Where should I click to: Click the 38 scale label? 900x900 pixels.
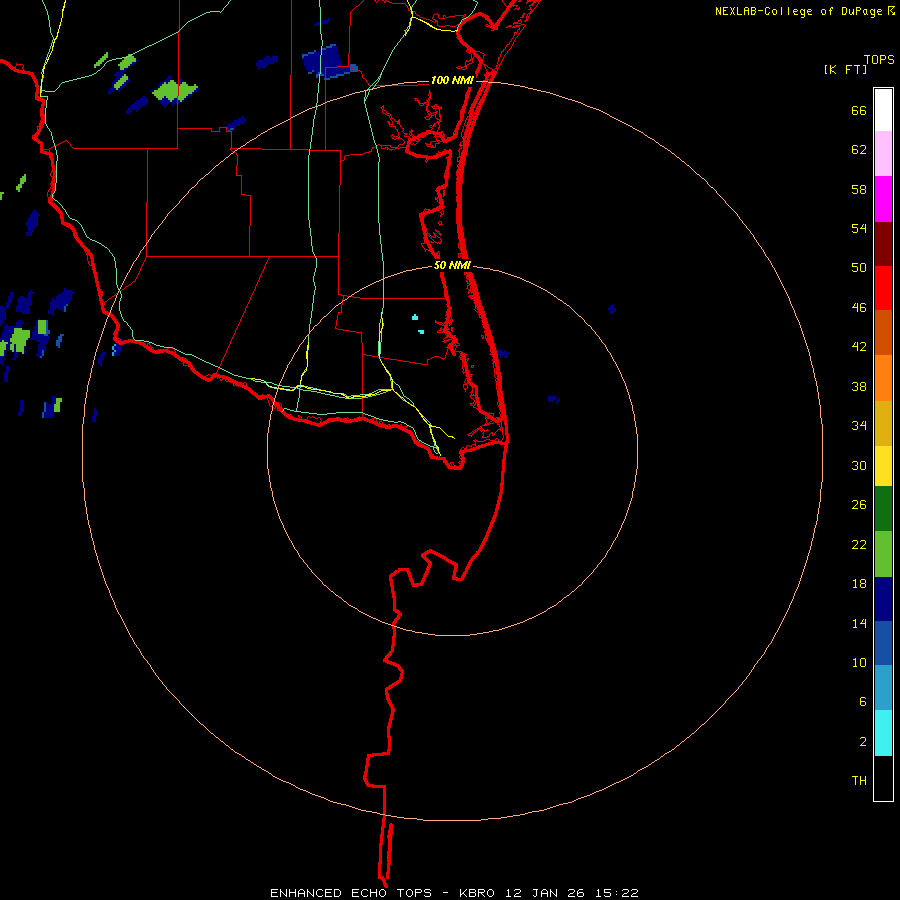[859, 386]
